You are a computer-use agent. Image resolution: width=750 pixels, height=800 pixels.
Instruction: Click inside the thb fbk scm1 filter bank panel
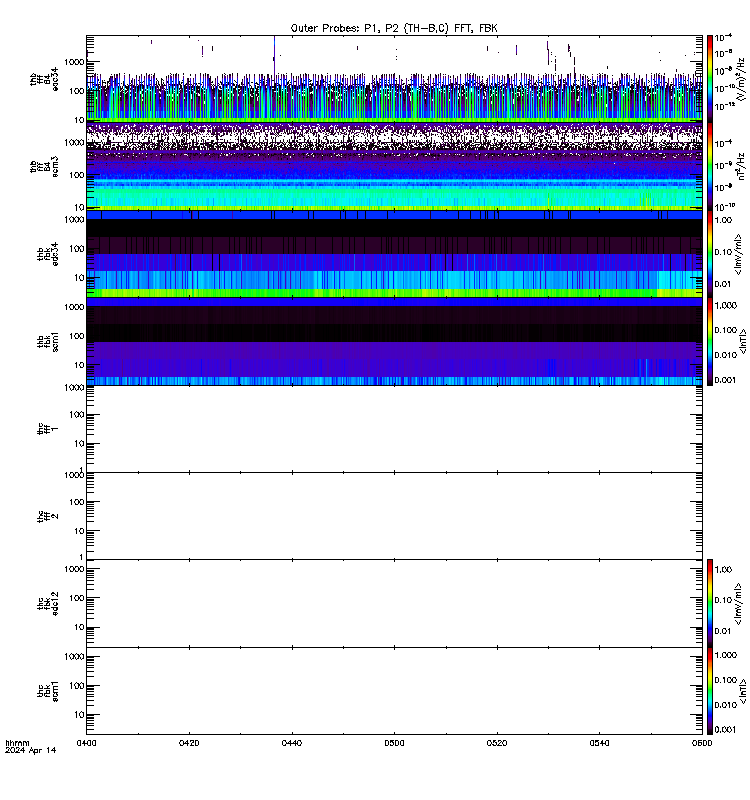tap(394, 341)
